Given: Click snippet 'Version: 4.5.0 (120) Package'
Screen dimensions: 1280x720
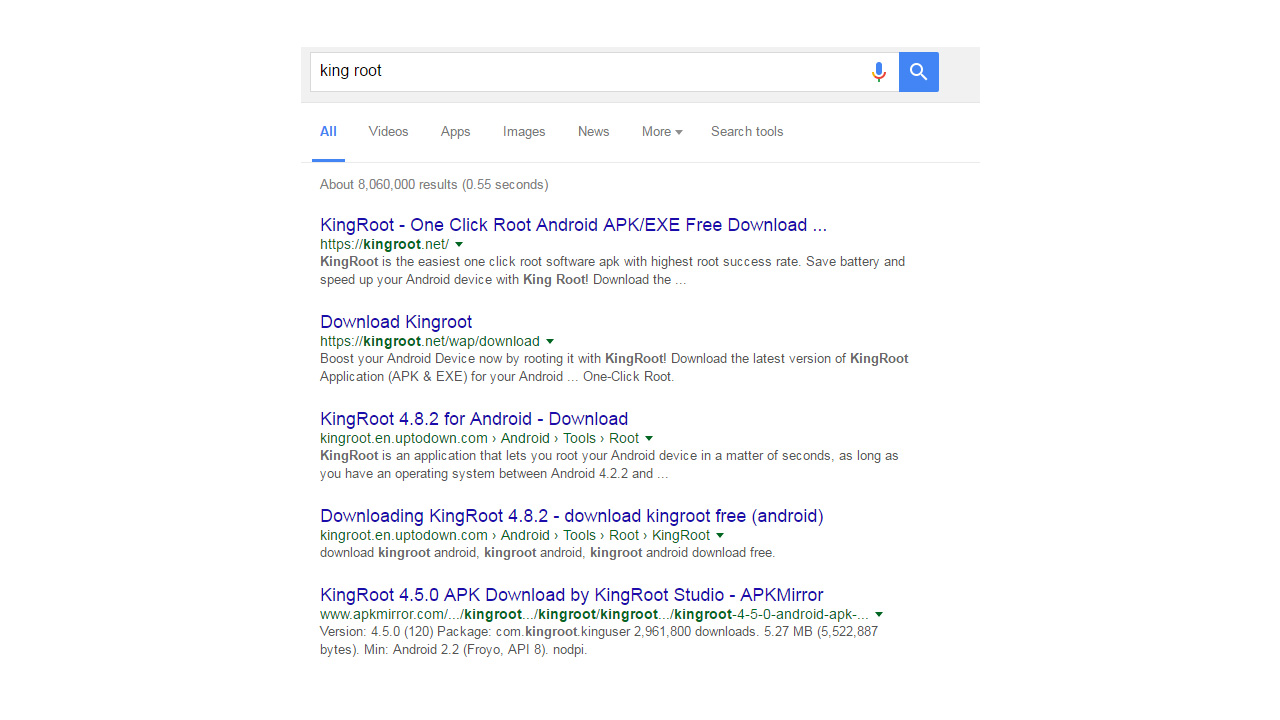Looking at the screenshot, I should click(x=599, y=641).
